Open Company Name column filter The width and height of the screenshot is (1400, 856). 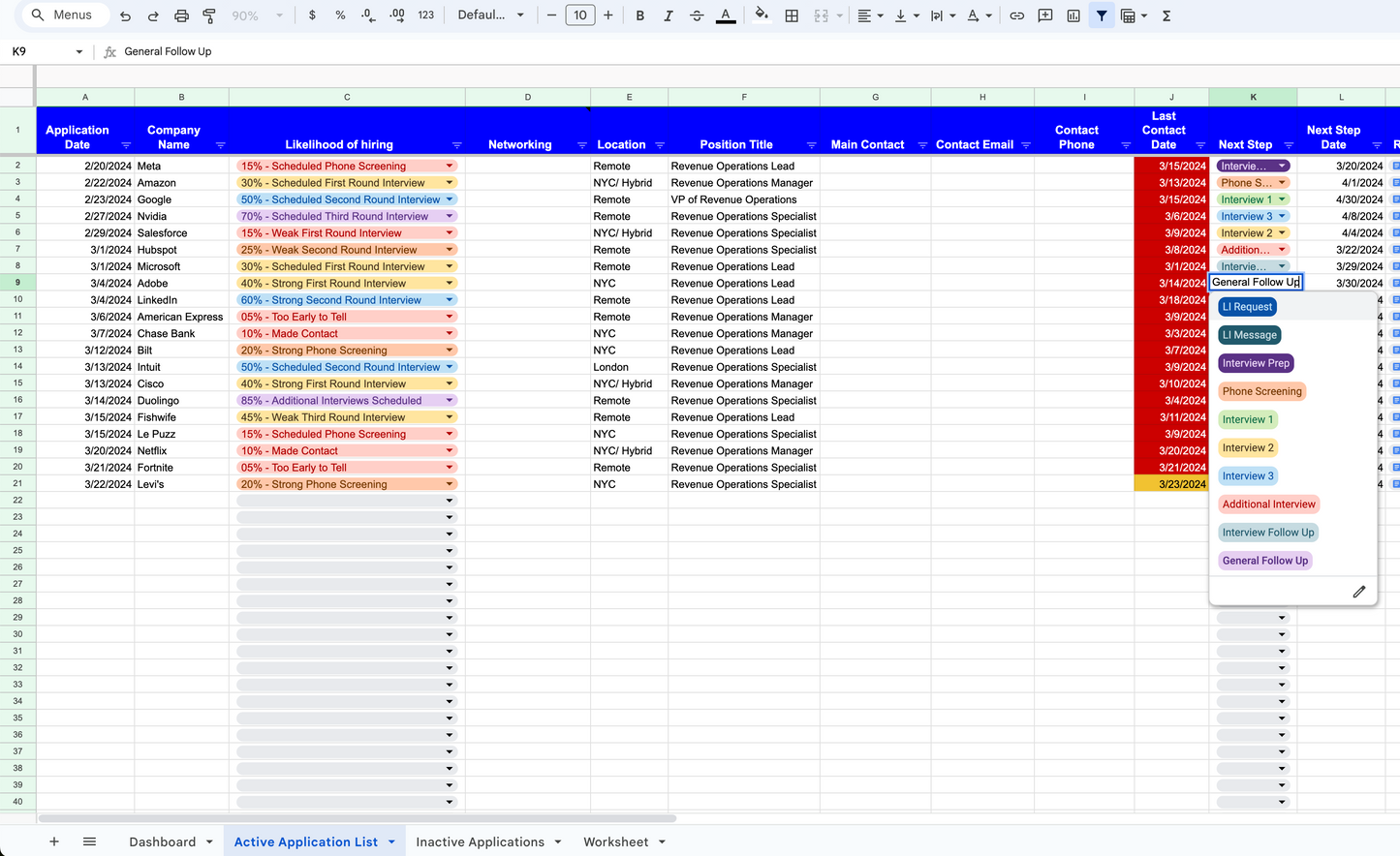(x=220, y=145)
